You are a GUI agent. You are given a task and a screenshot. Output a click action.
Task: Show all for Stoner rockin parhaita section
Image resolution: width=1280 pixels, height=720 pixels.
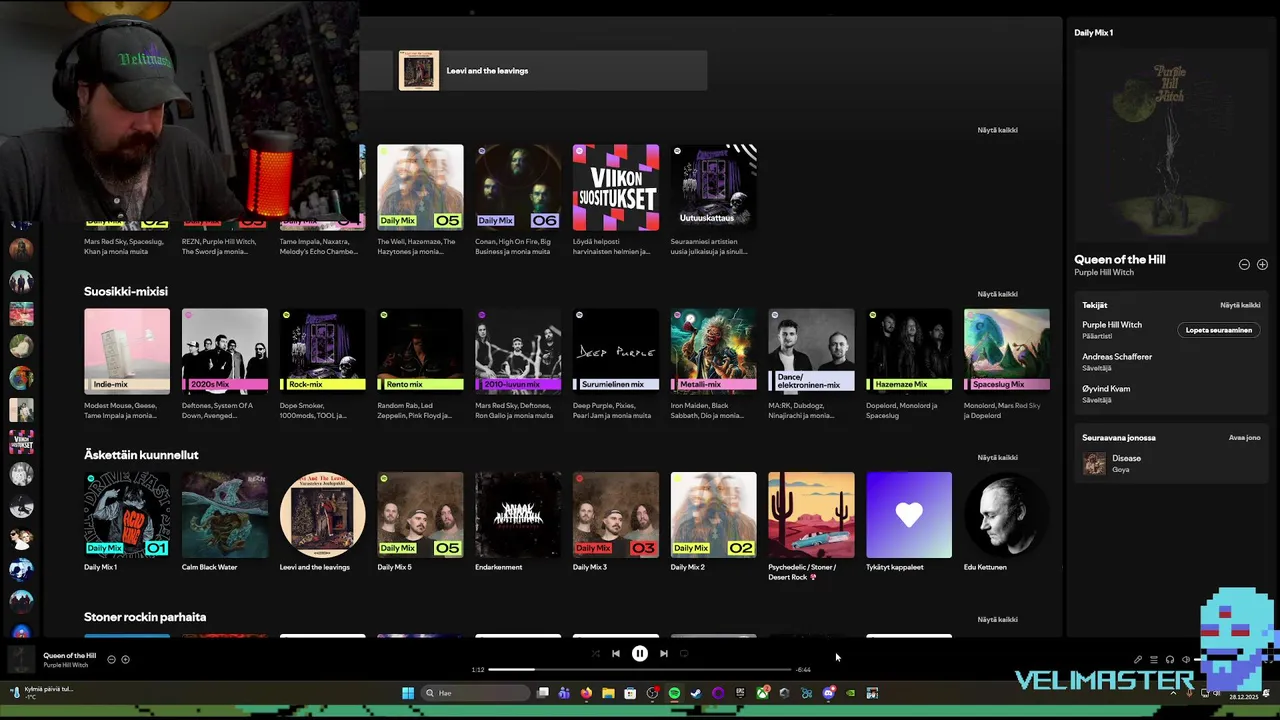(x=997, y=620)
